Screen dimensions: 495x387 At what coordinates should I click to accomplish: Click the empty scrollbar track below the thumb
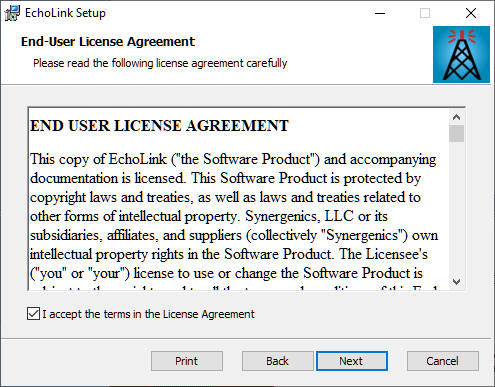coord(456,208)
